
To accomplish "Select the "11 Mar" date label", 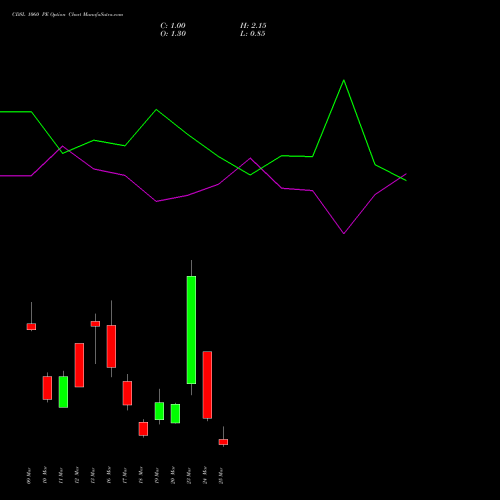I will [x=61, y=476].
